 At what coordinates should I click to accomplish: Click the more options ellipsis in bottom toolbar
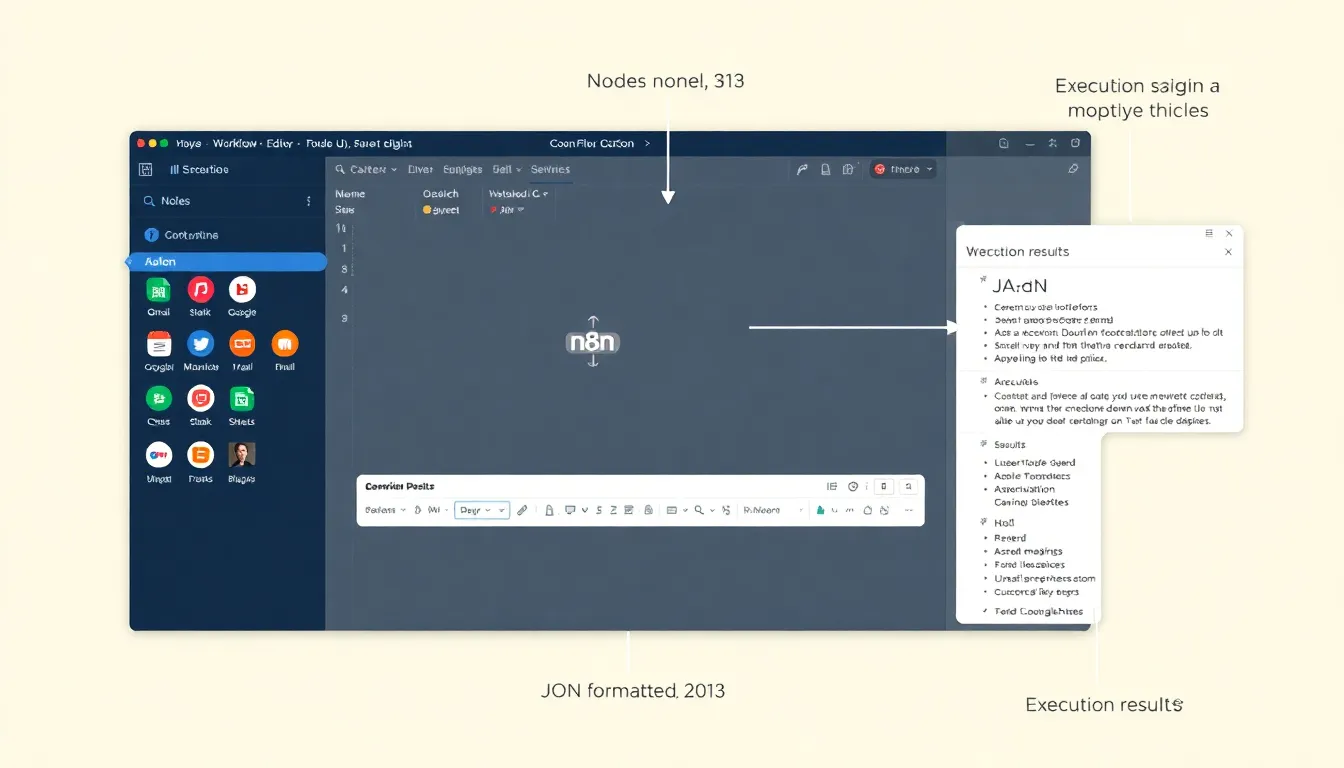coord(908,510)
